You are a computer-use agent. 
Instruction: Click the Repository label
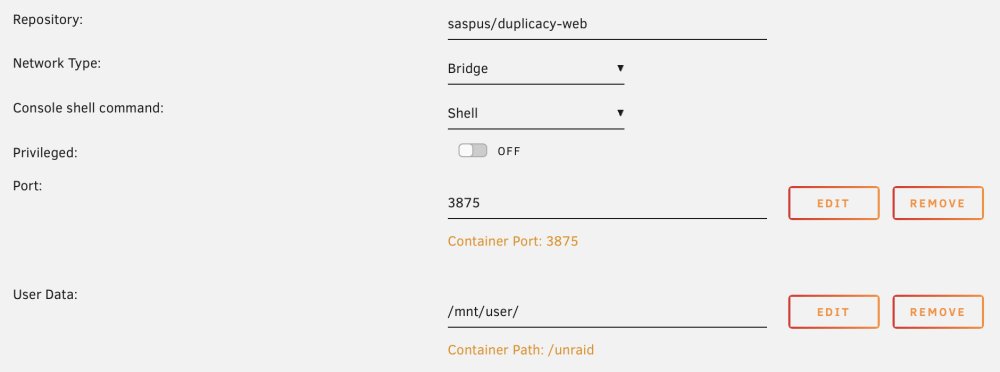click(x=48, y=20)
